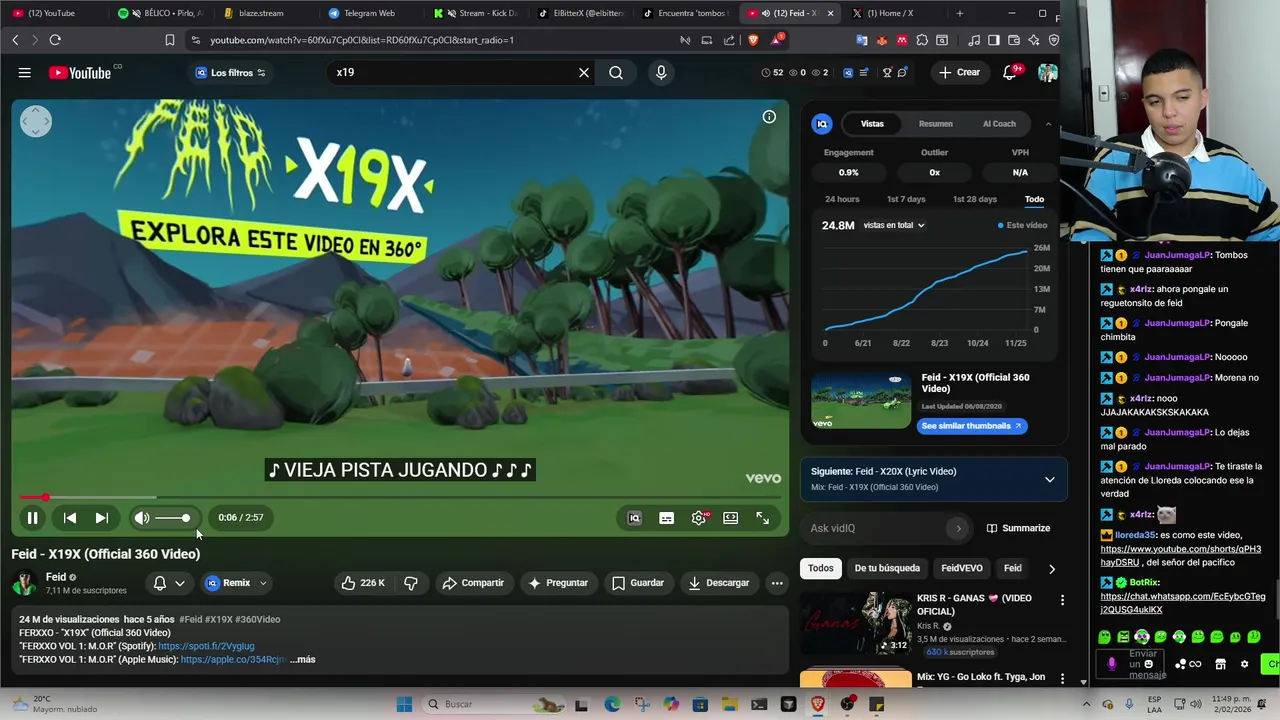Image resolution: width=1280 pixels, height=720 pixels.
Task: Click the Summarize button
Action: point(1018,528)
